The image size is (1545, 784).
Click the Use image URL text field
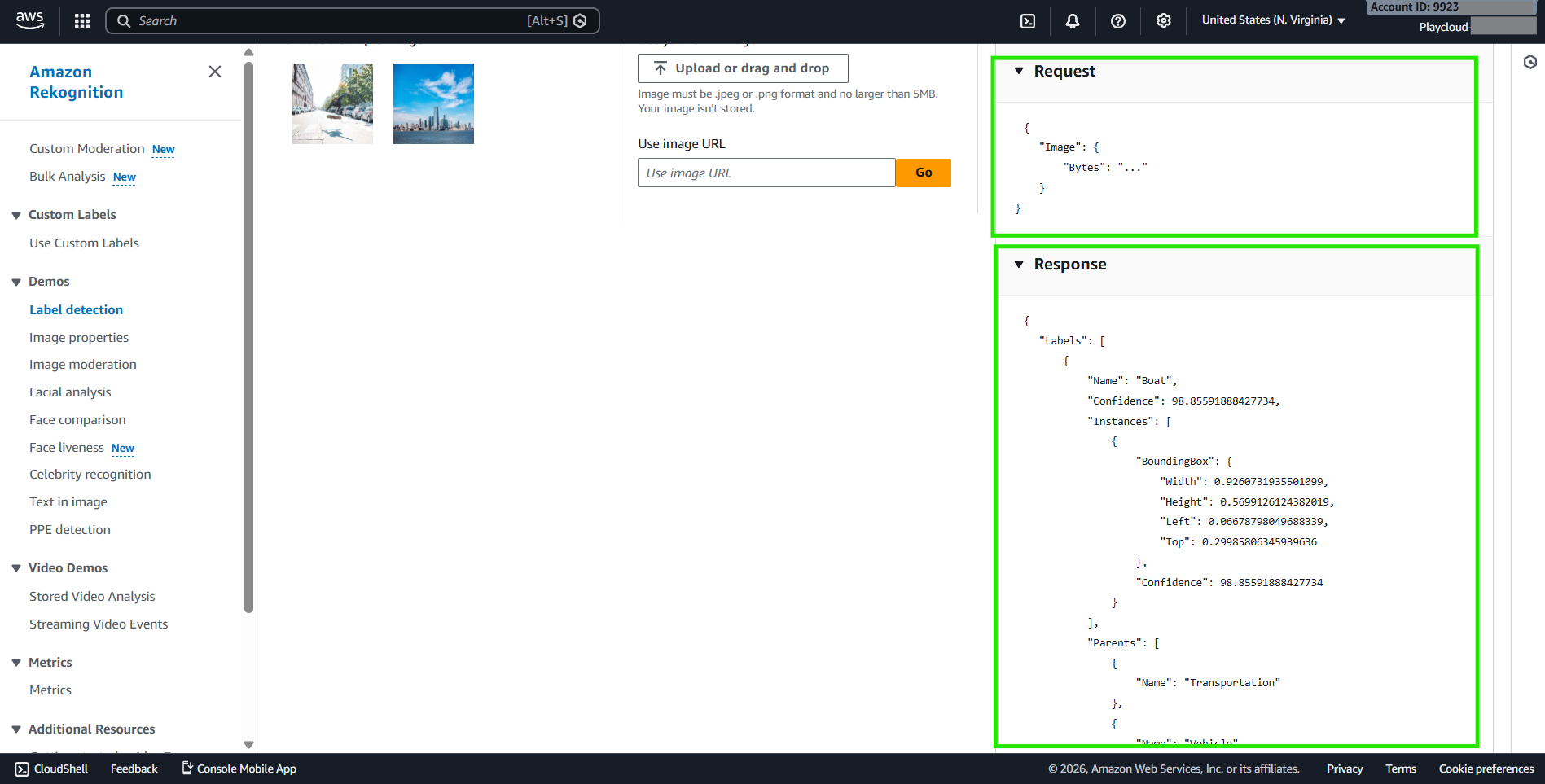click(x=766, y=173)
